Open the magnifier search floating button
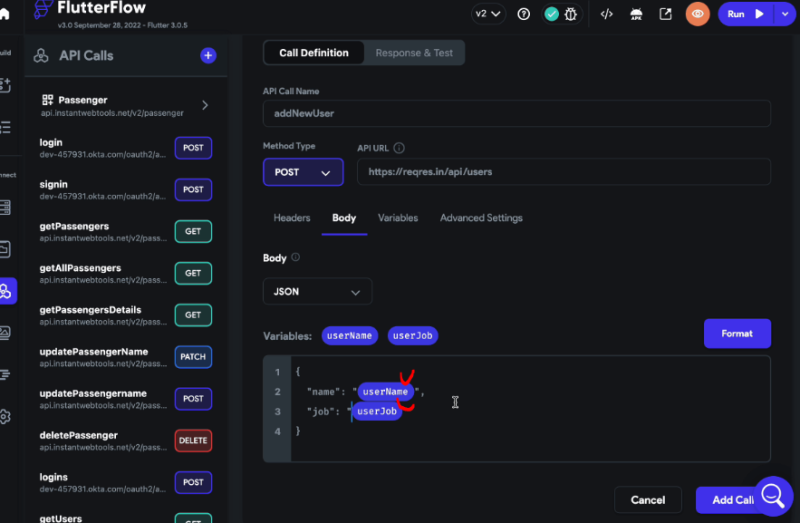 (773, 495)
